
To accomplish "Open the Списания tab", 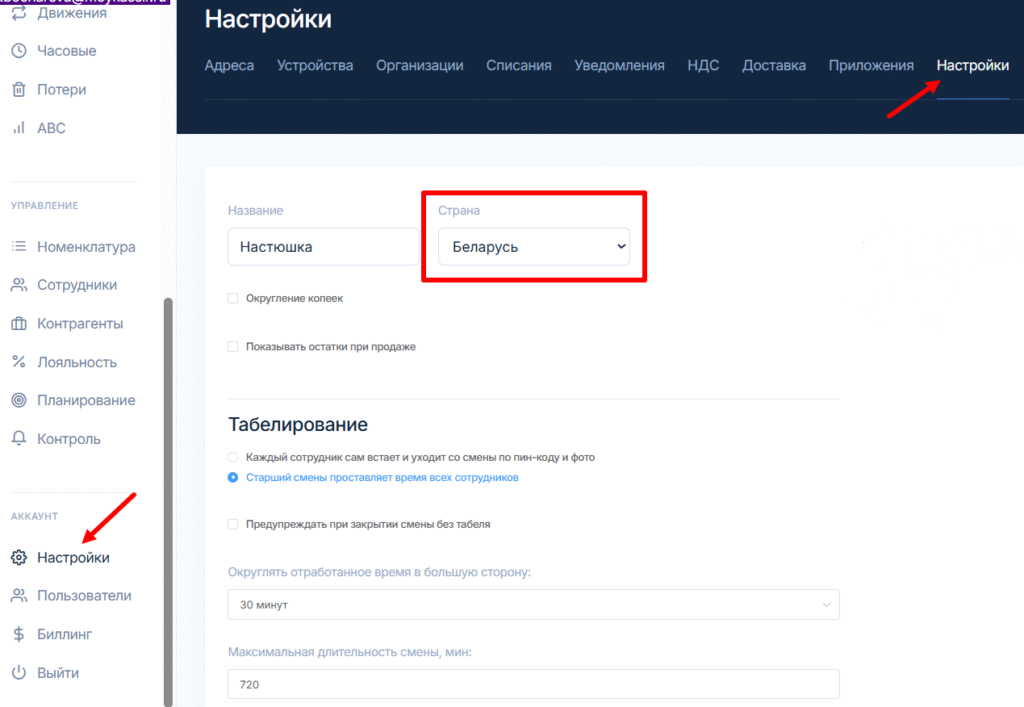I will pyautogui.click(x=519, y=65).
